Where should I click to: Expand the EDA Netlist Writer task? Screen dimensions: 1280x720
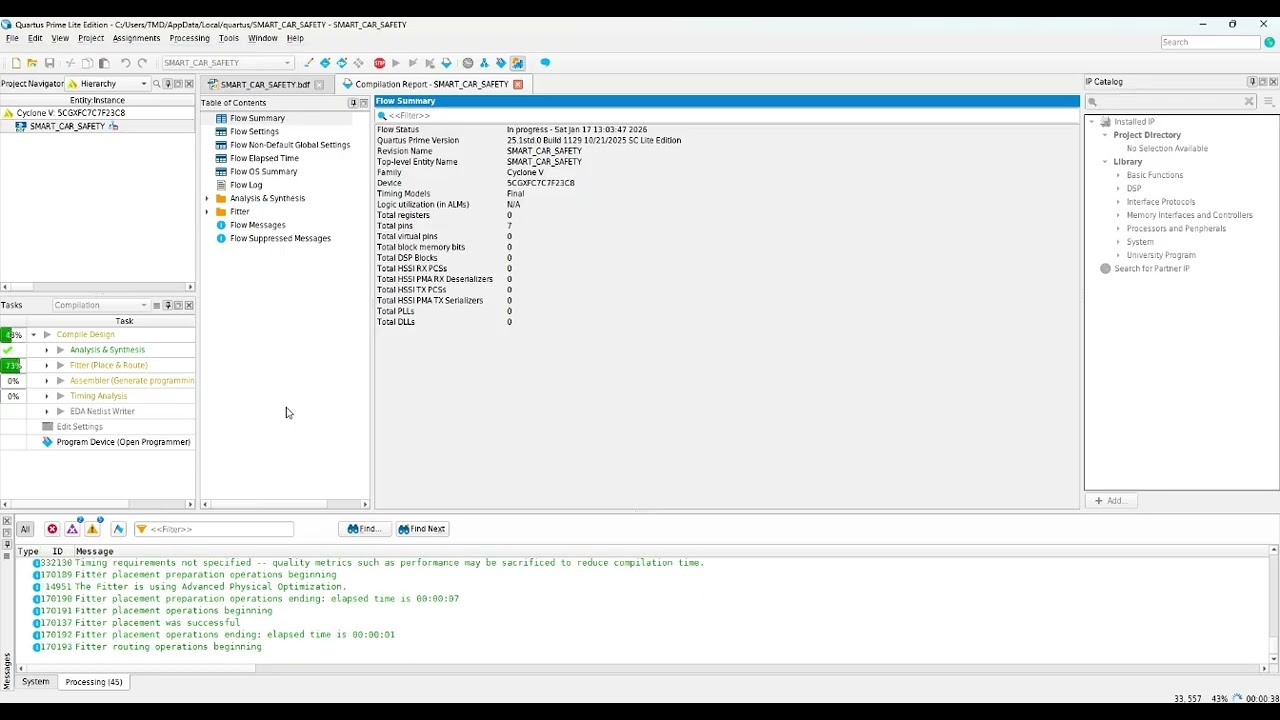[x=47, y=411]
